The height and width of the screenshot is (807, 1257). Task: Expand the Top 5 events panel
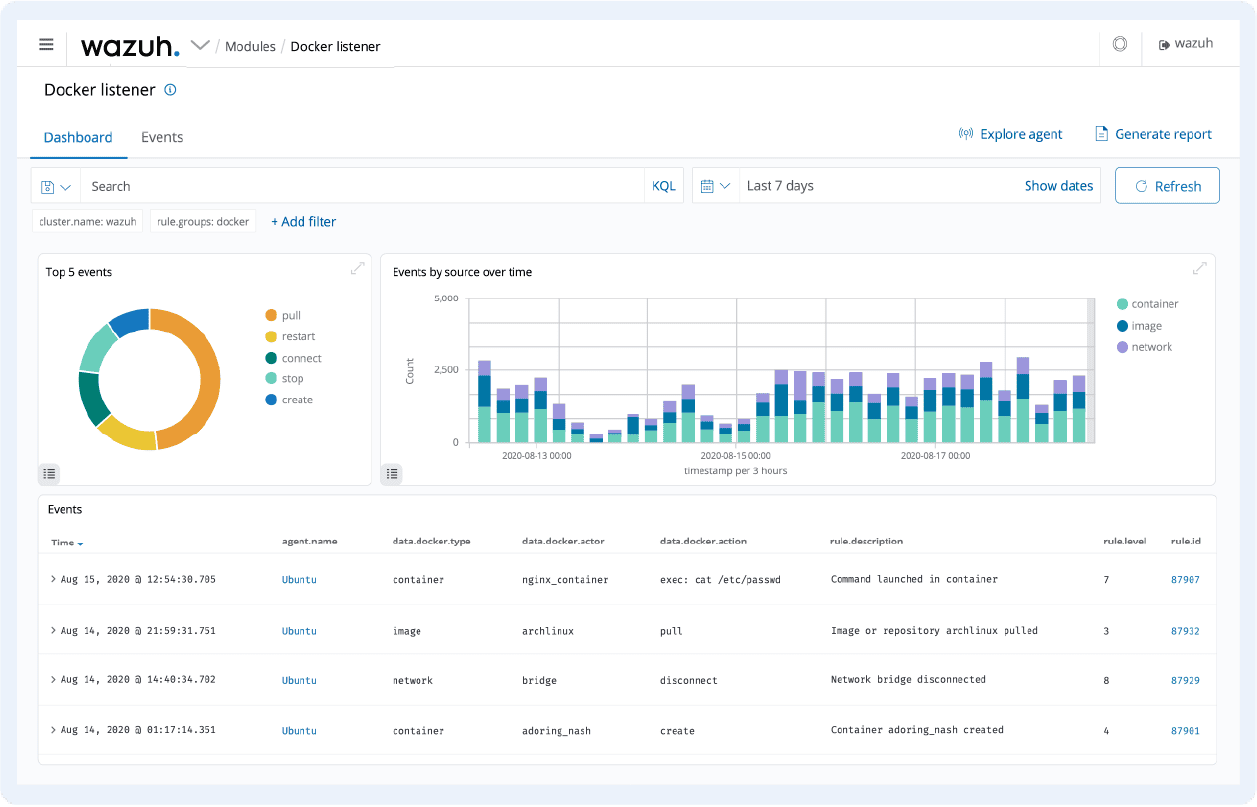pyautogui.click(x=357, y=269)
